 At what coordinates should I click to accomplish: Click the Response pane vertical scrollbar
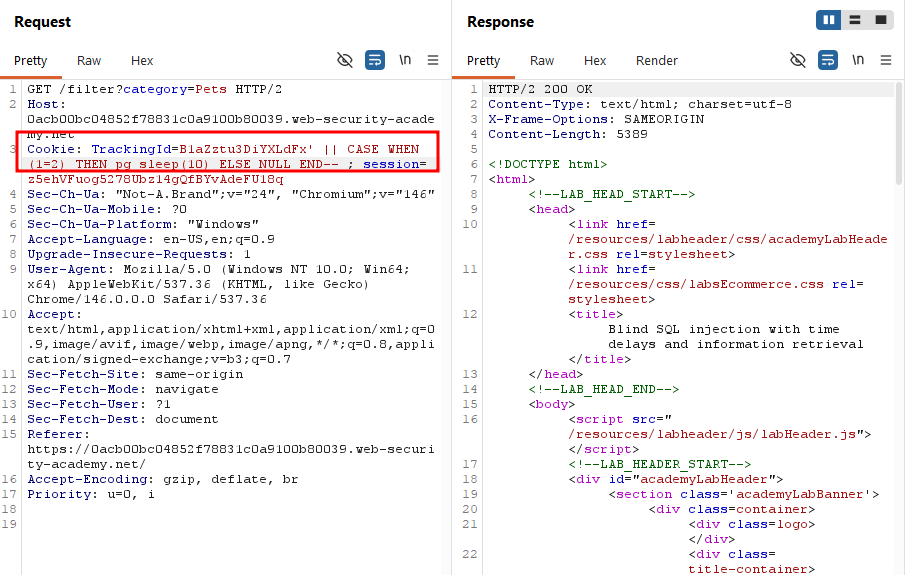899,133
